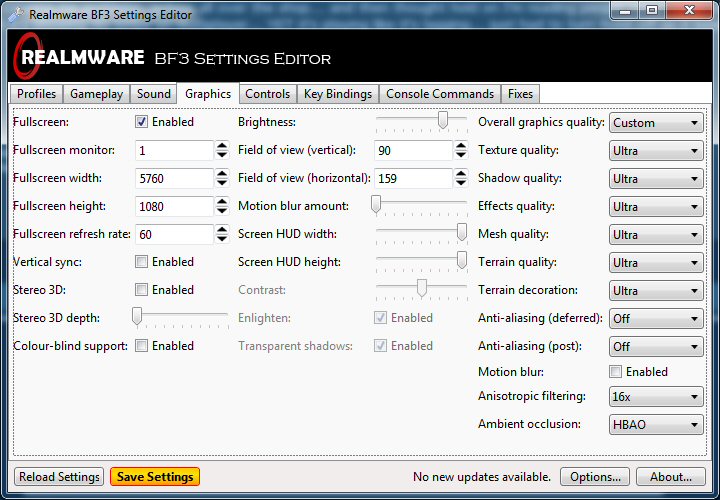720x500 pixels.
Task: Click the Screen HUD width slider handle
Action: click(462, 232)
